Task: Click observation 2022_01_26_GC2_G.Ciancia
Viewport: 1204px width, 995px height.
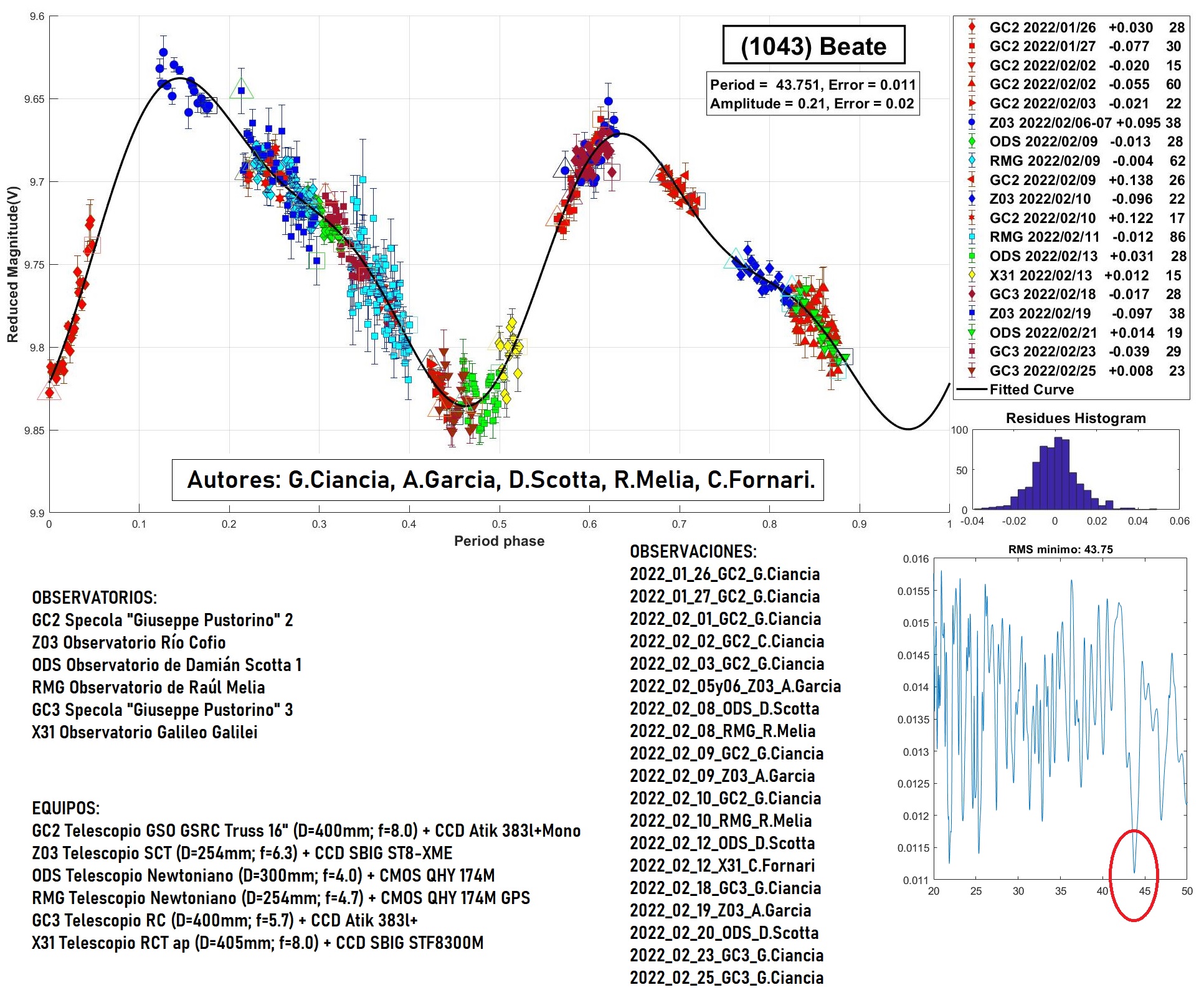Action: 724,574
